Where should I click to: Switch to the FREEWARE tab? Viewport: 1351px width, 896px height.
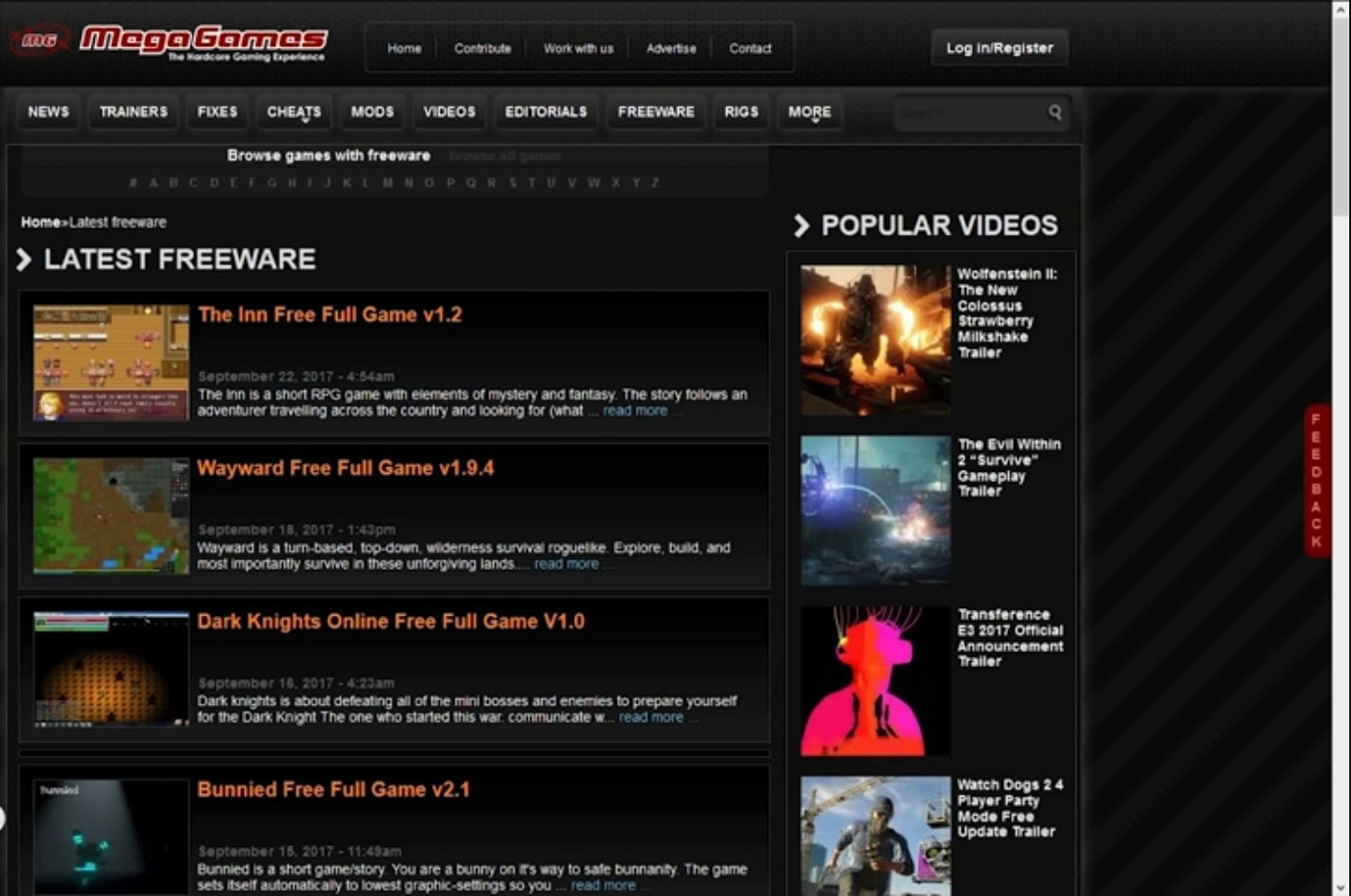655,111
